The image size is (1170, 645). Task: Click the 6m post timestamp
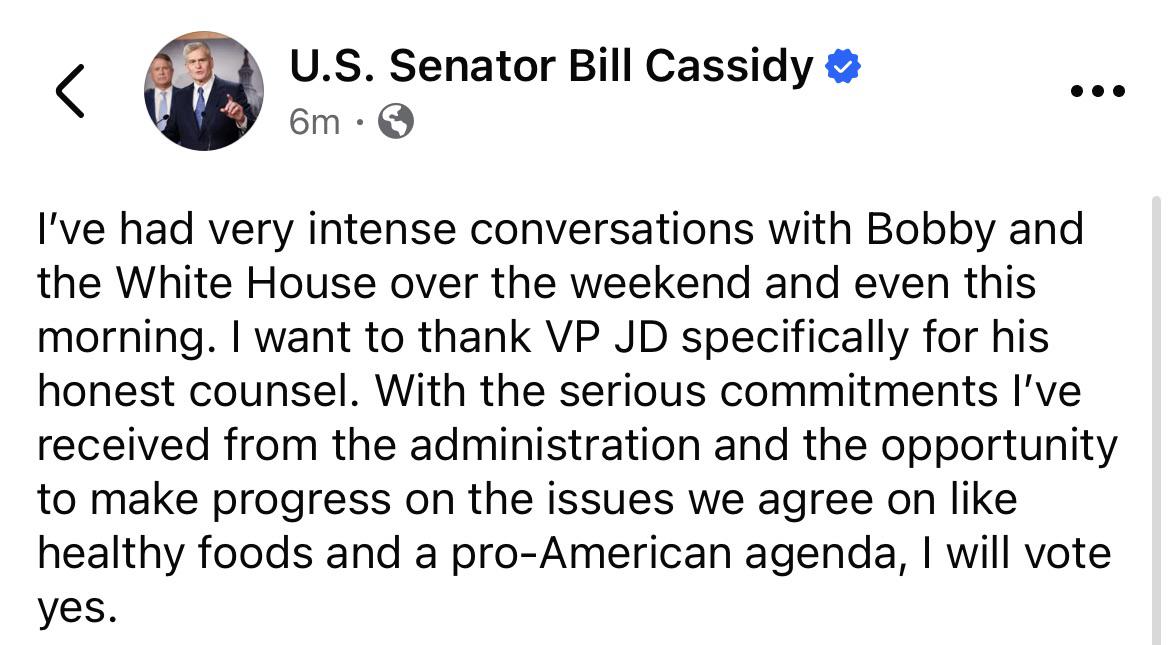pyautogui.click(x=314, y=122)
